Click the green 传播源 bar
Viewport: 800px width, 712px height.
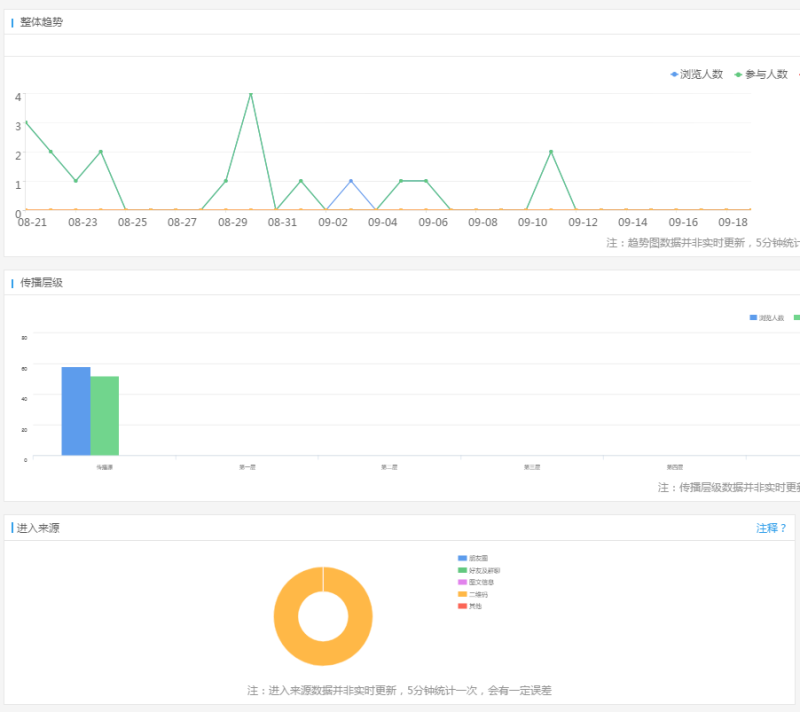point(105,416)
